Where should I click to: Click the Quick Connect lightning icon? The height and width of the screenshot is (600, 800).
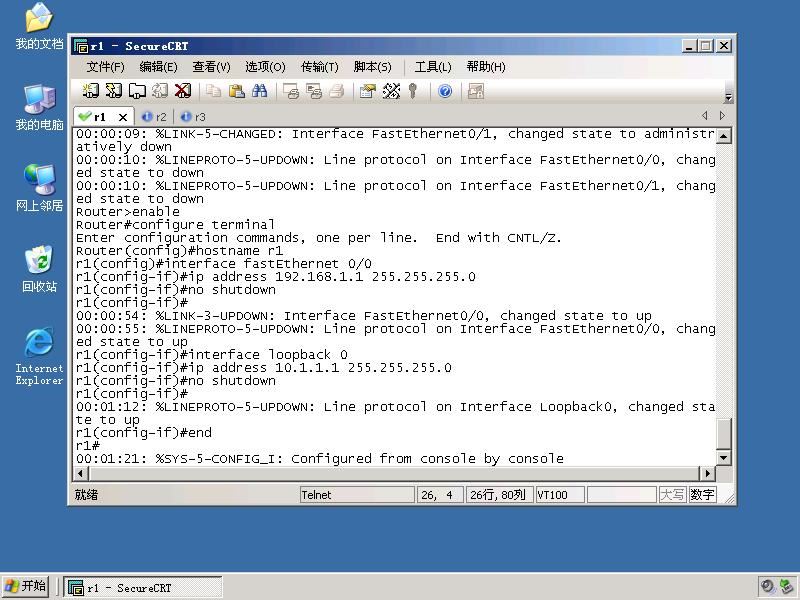point(114,91)
